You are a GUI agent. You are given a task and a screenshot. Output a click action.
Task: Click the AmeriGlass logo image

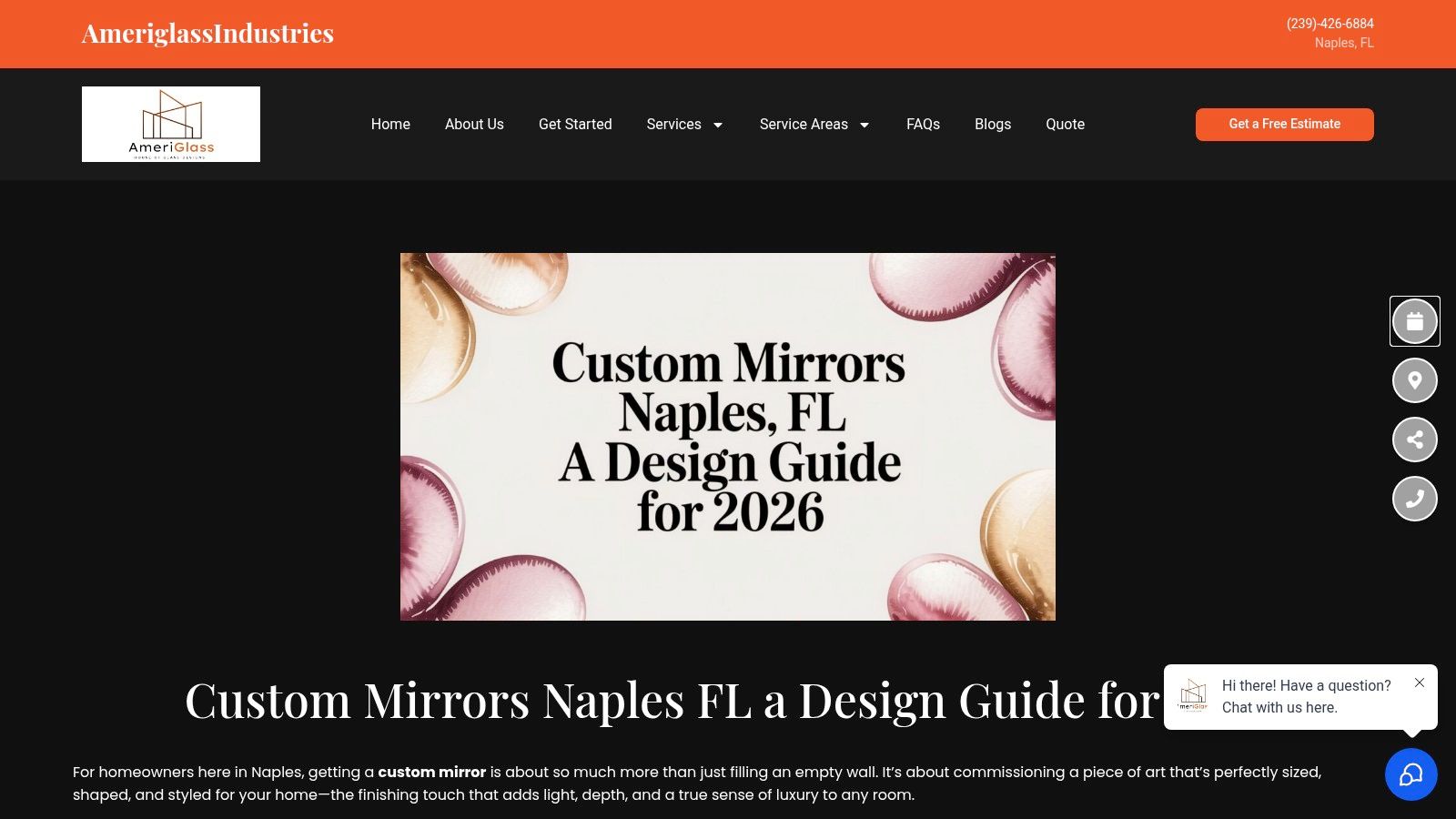tap(171, 125)
